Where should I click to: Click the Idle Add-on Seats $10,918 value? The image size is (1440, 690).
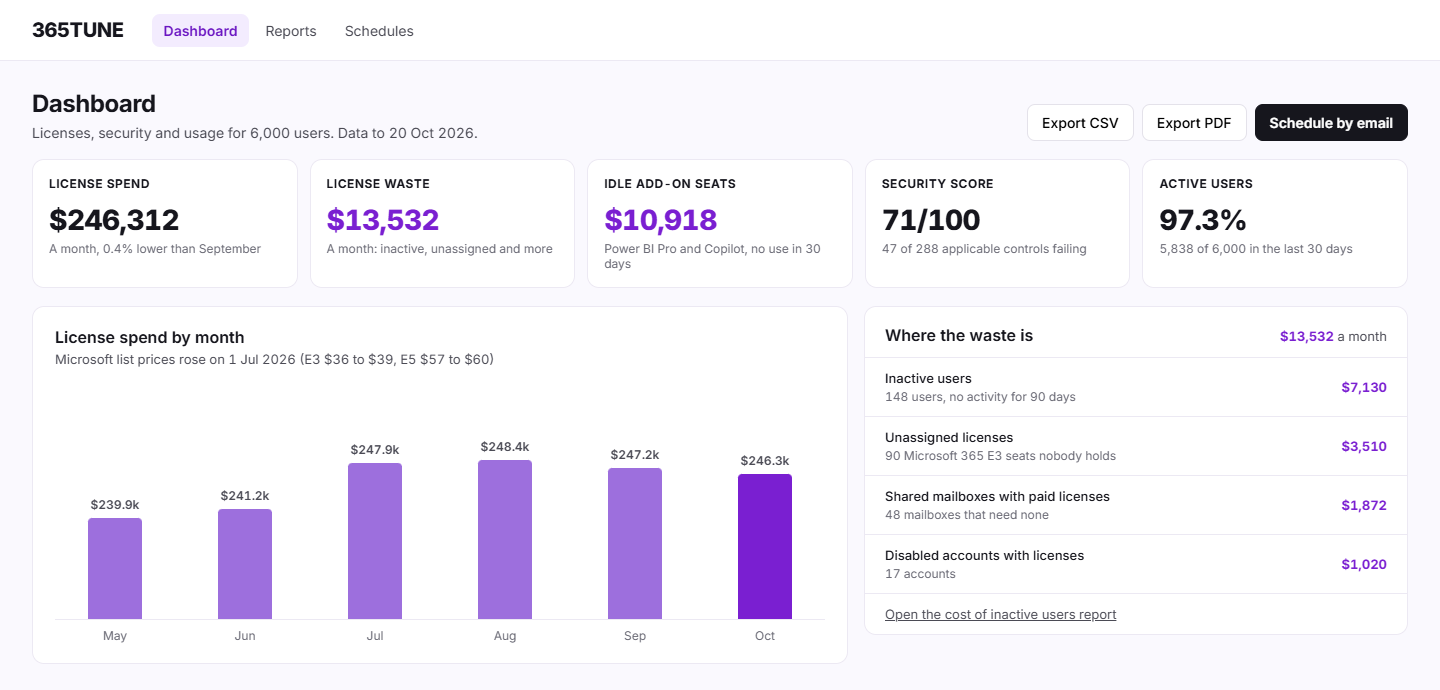(661, 220)
